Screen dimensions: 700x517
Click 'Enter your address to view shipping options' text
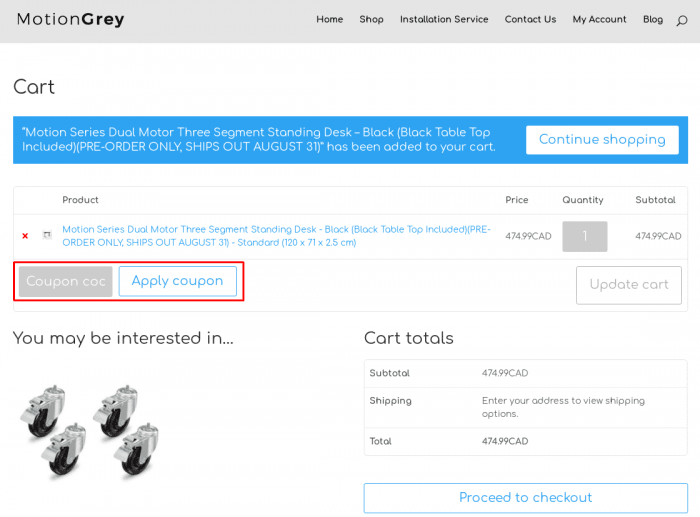563,407
